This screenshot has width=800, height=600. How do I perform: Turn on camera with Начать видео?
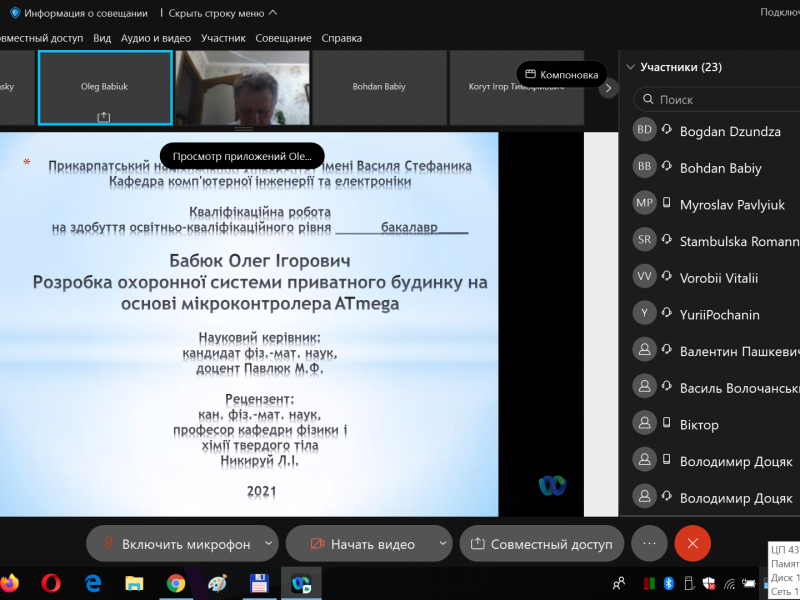click(360, 544)
